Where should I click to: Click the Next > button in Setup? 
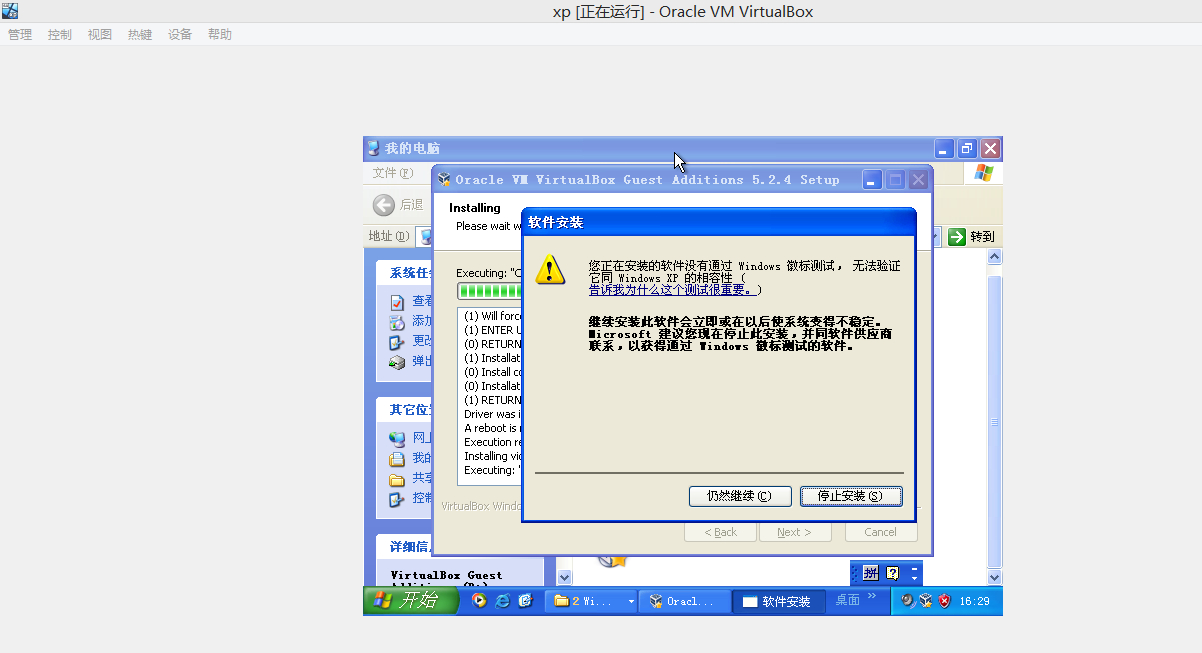click(795, 532)
